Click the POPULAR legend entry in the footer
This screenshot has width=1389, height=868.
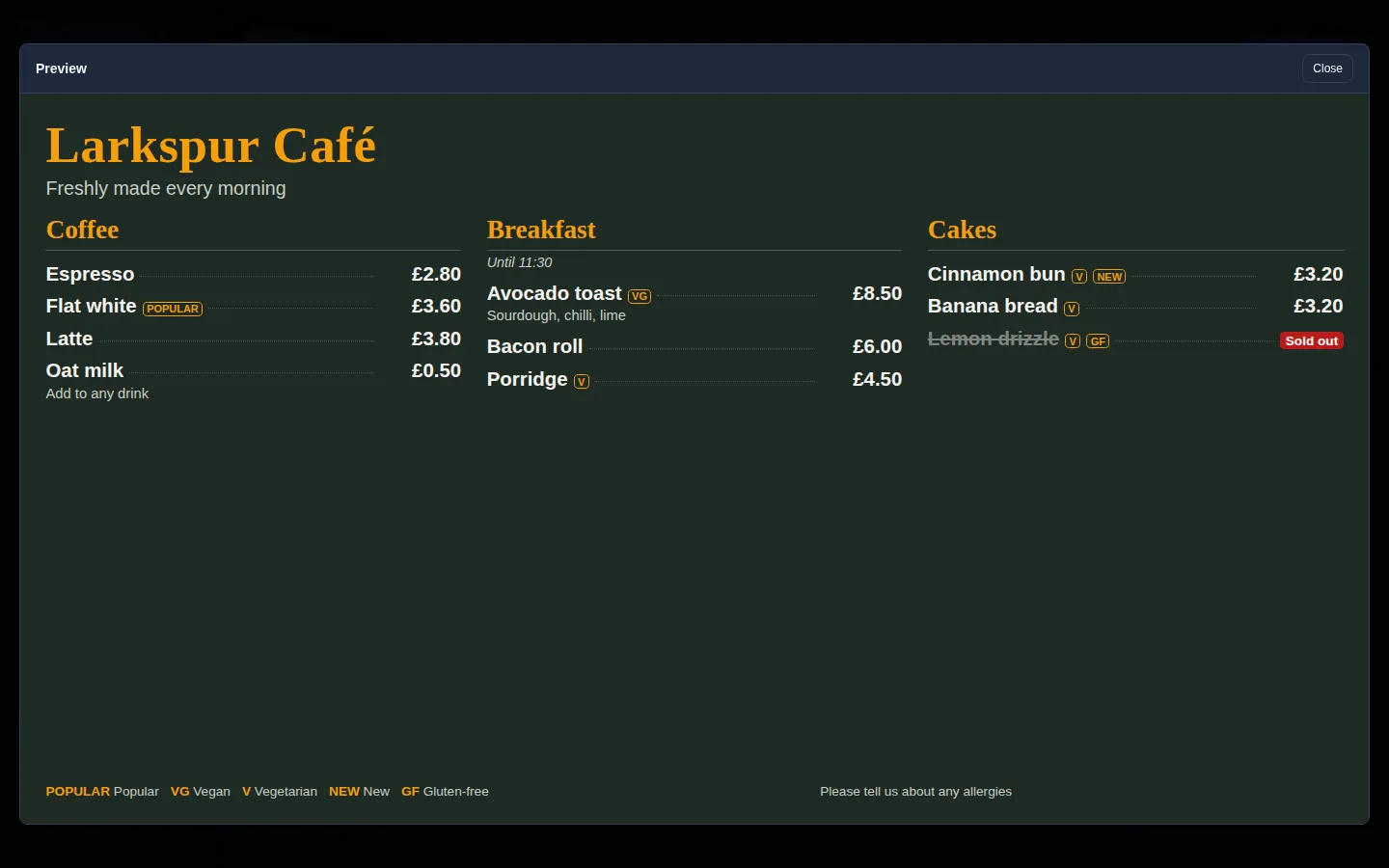(x=102, y=791)
